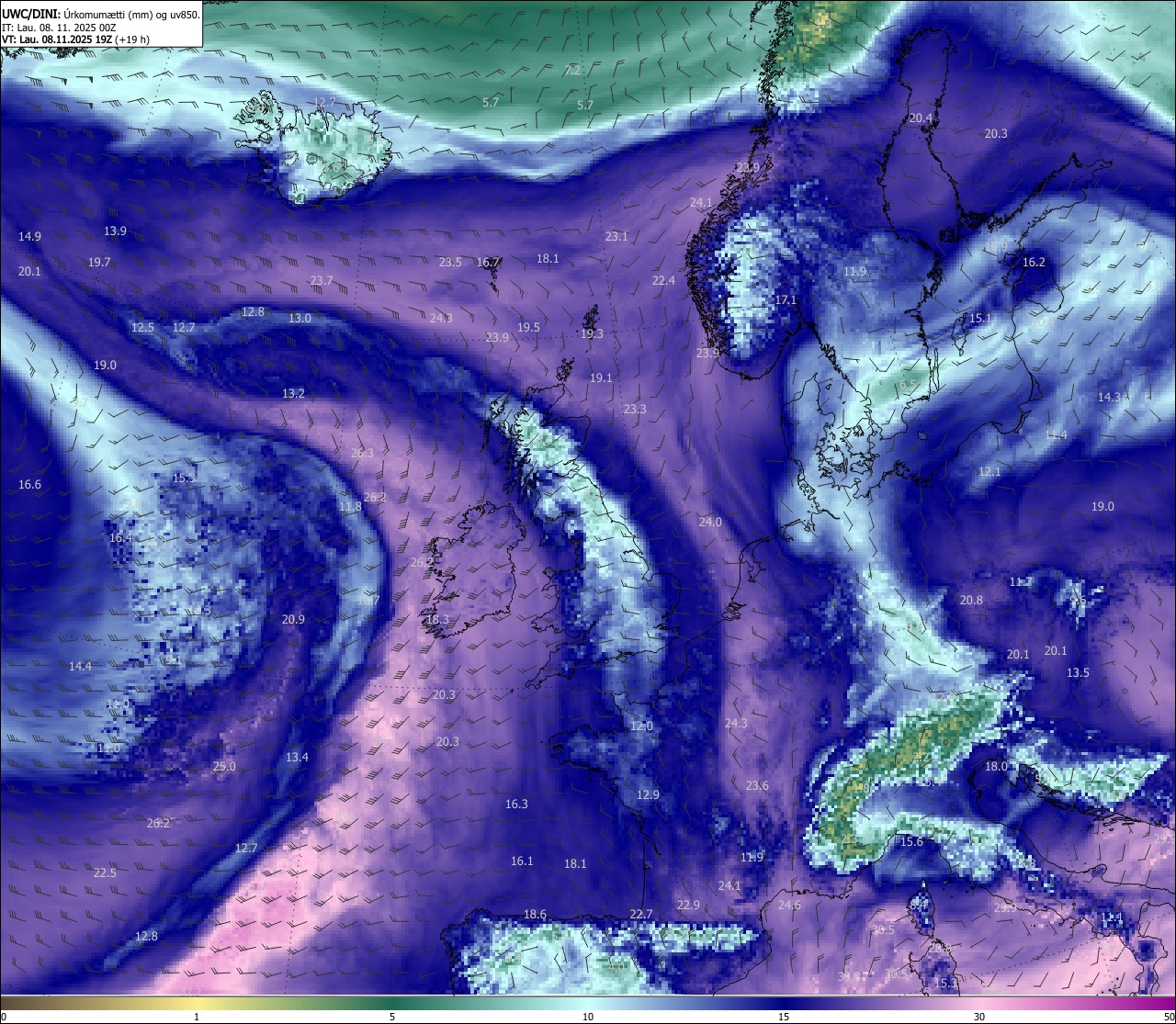Viewport: 1176px width, 1024px height.
Task: Click the 12.0 value over southern England
Action: pos(641,726)
